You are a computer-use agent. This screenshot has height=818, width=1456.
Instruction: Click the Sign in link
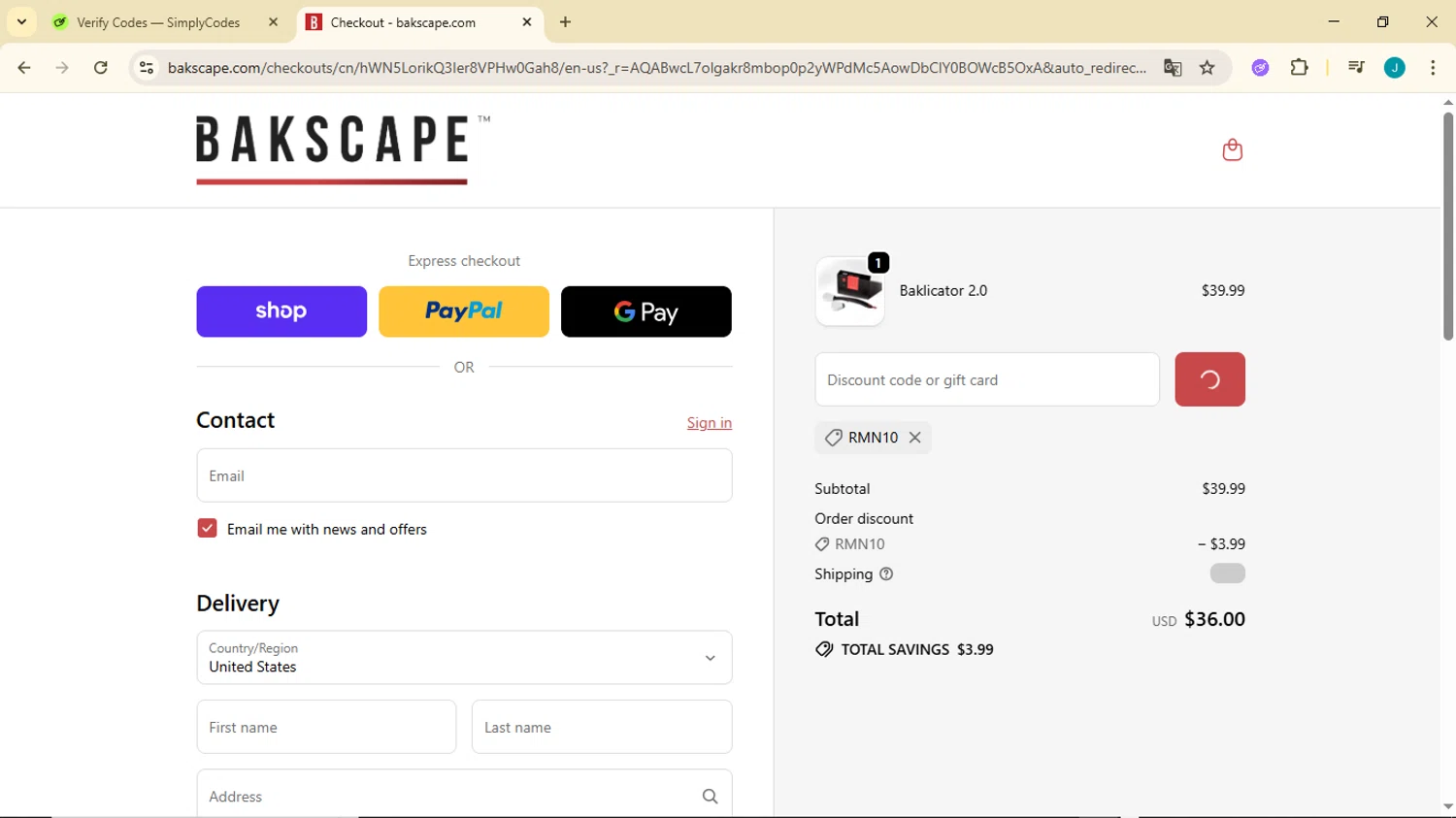[710, 423]
